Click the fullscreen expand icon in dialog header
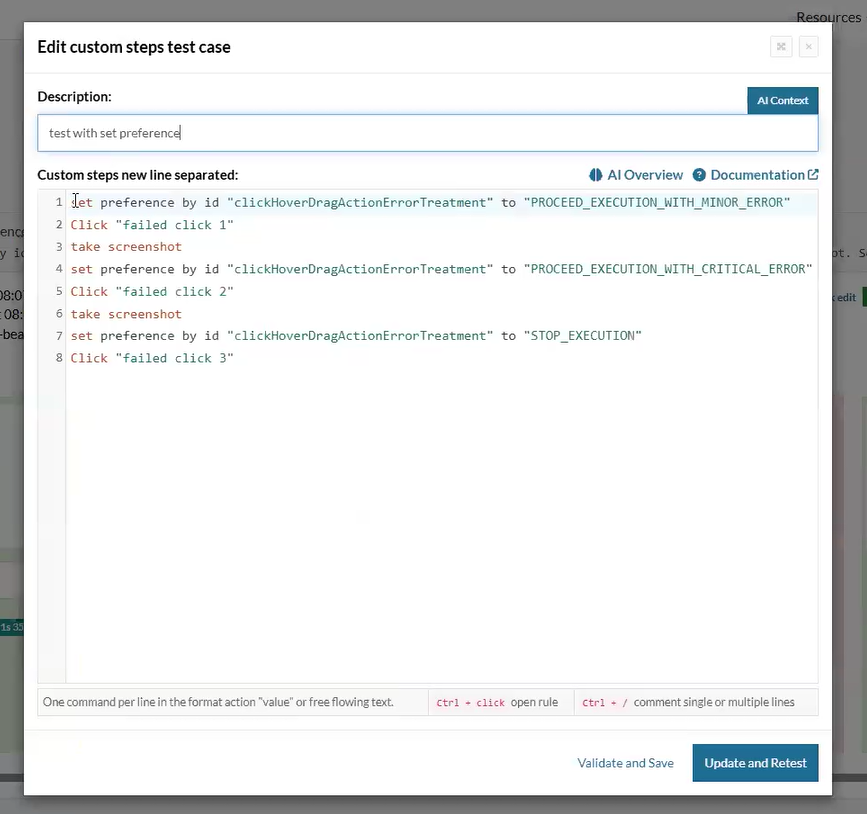Image resolution: width=867 pixels, height=814 pixels. [781, 47]
